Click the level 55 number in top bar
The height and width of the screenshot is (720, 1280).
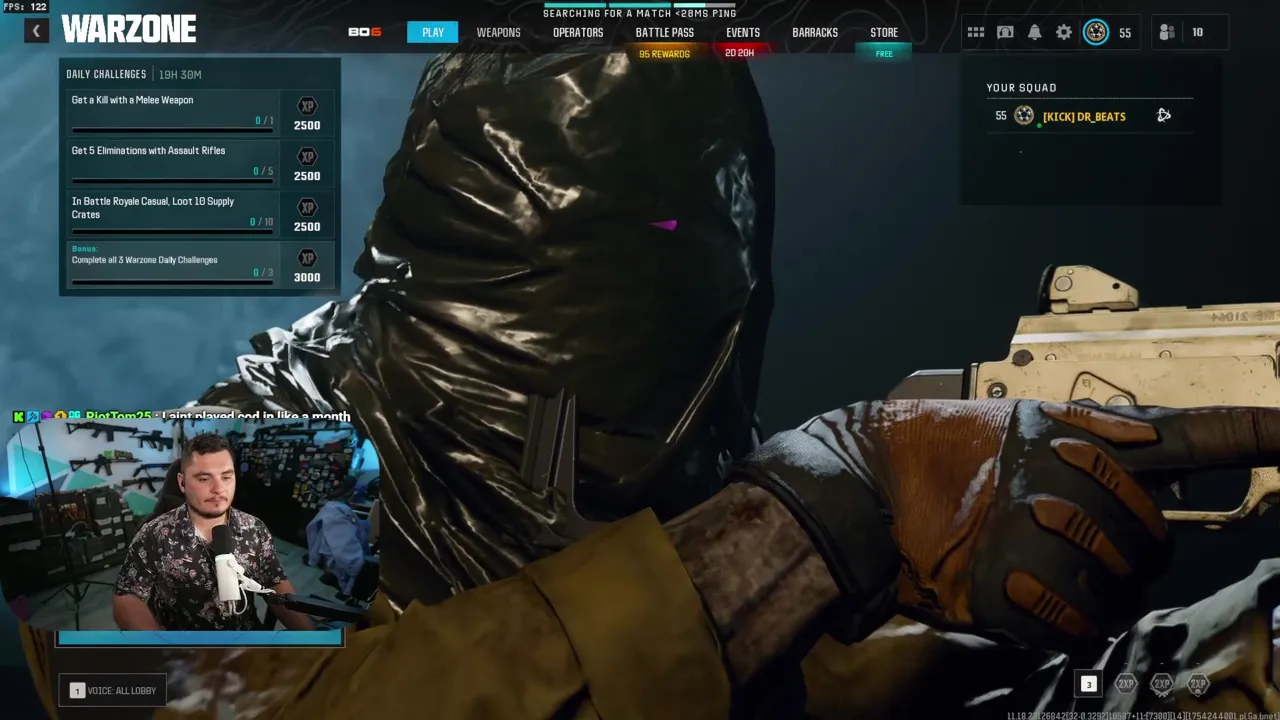point(1125,33)
